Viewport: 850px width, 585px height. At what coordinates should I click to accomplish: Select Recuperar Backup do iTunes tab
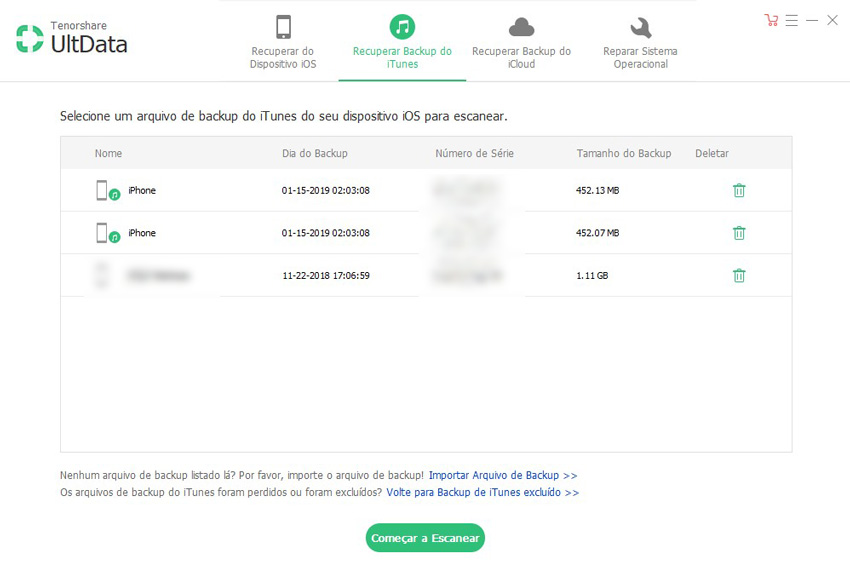pos(402,42)
